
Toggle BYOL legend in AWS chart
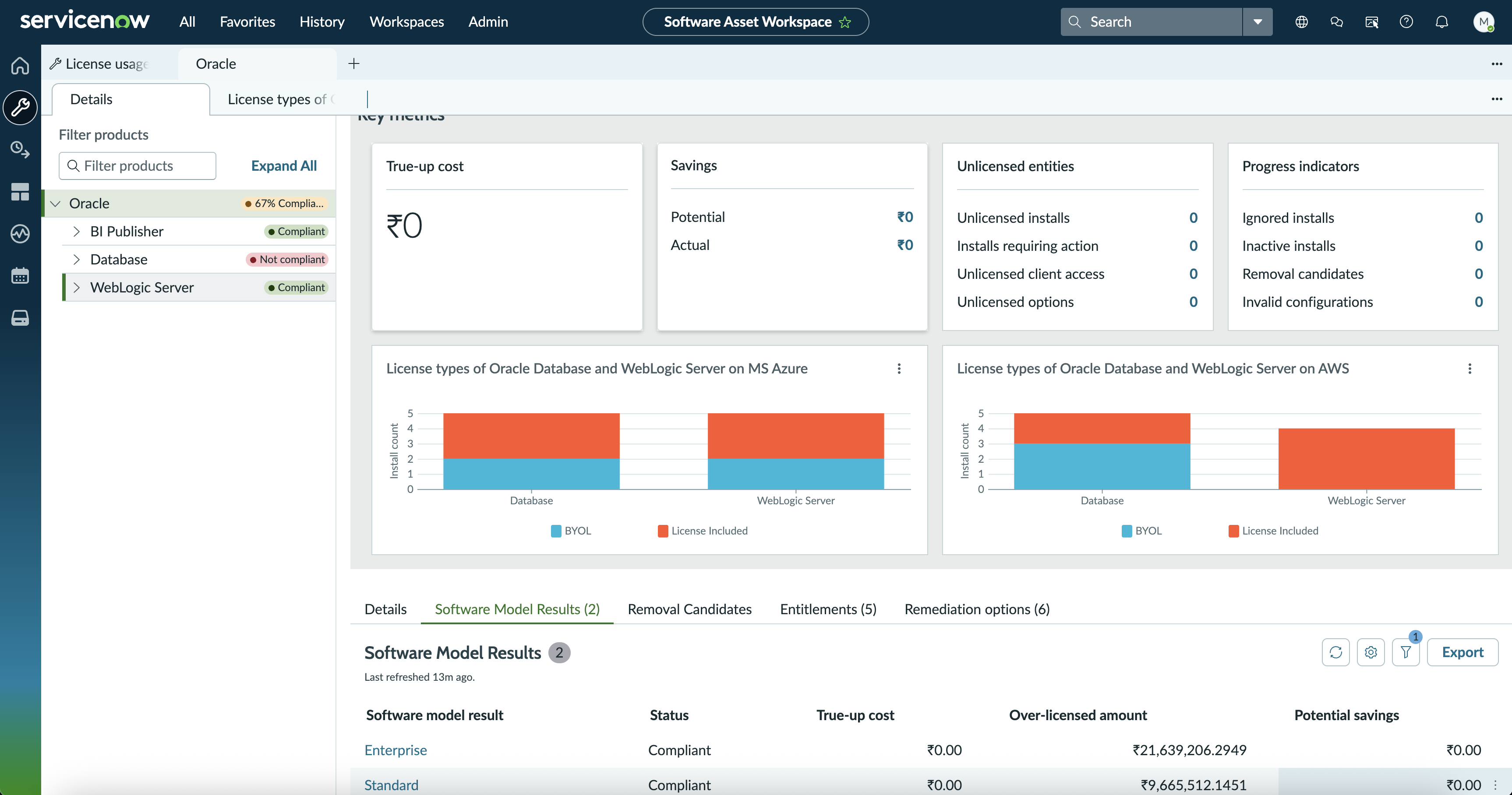(x=1141, y=531)
